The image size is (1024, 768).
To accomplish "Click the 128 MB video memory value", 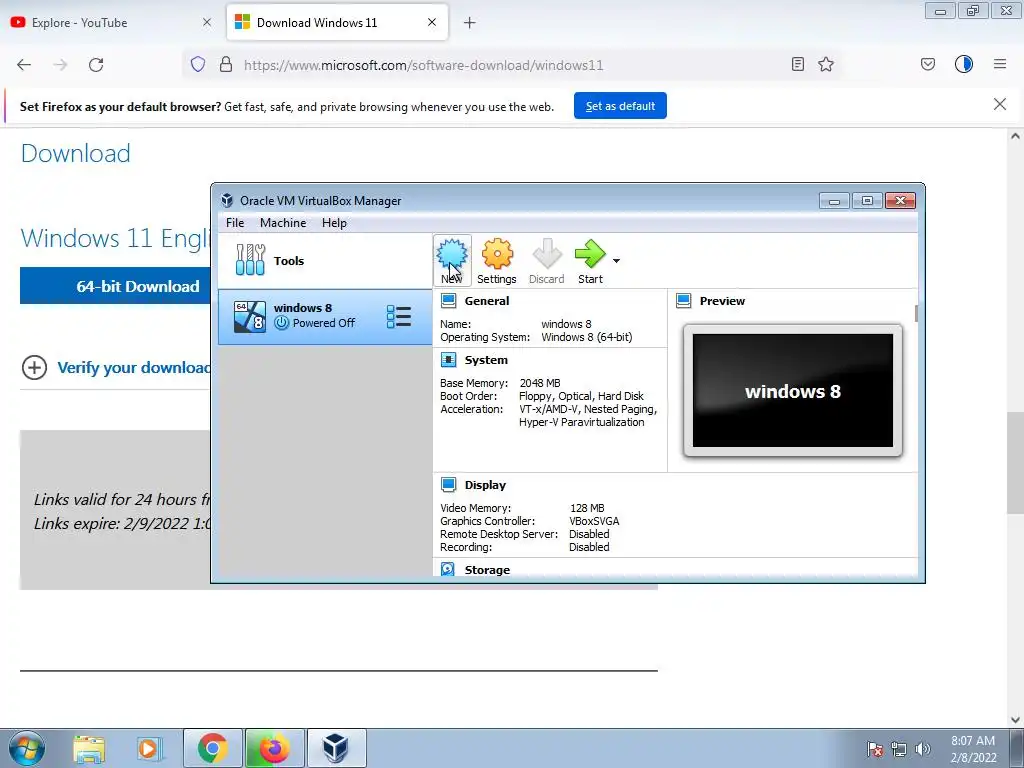I will (x=587, y=508).
